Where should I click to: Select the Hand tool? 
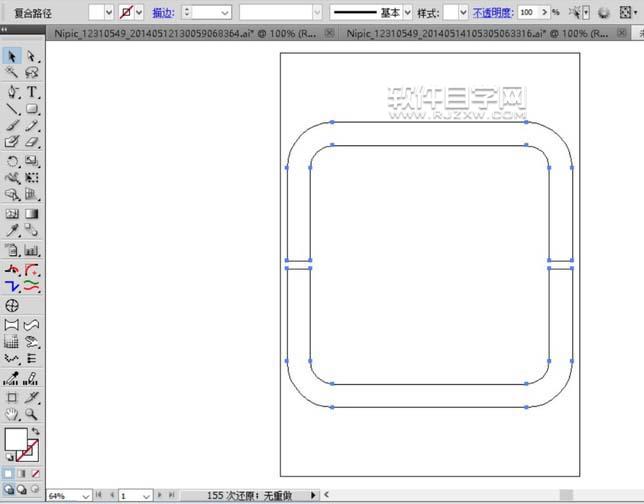click(12, 414)
